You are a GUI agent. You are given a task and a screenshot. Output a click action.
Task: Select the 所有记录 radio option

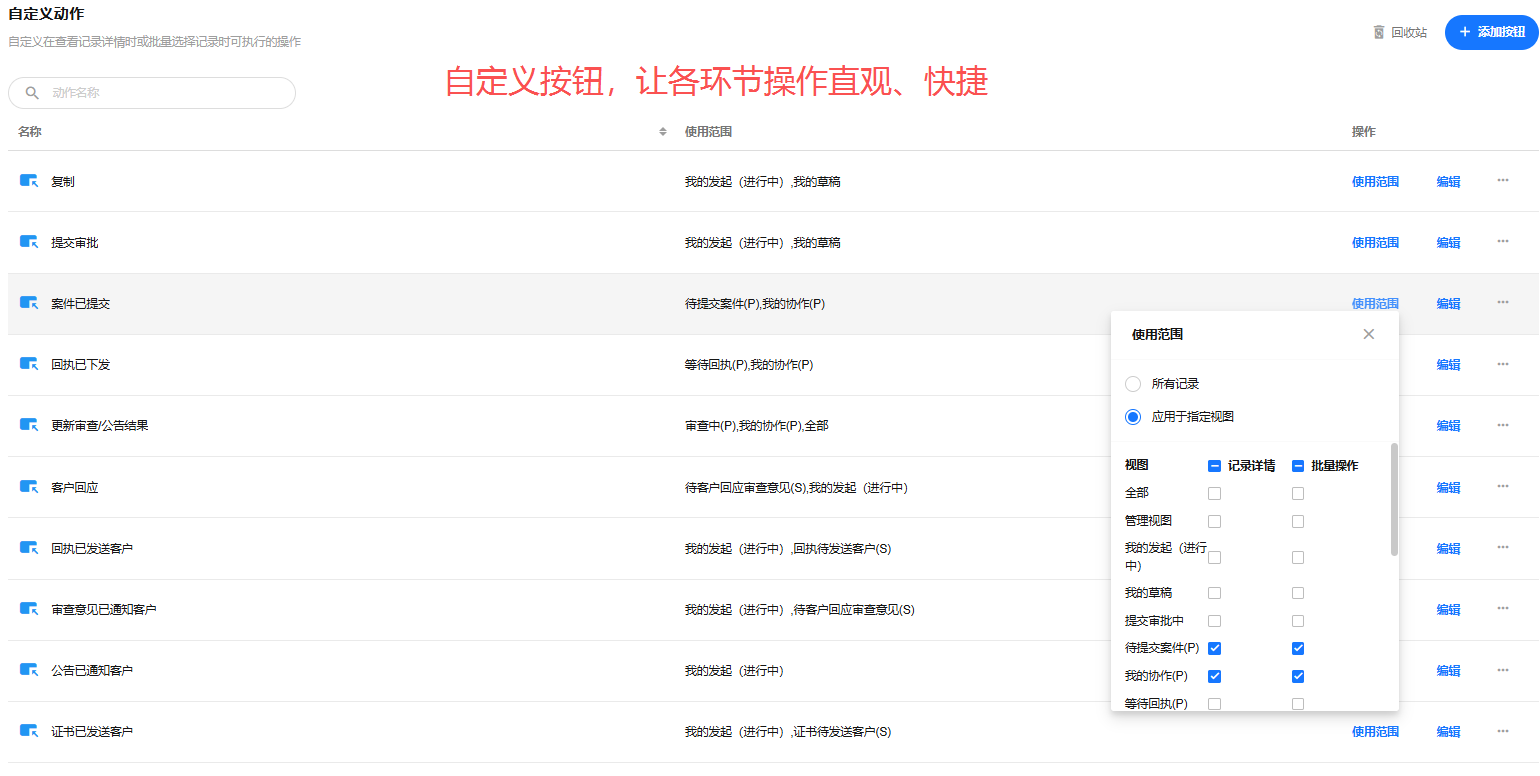point(1133,384)
